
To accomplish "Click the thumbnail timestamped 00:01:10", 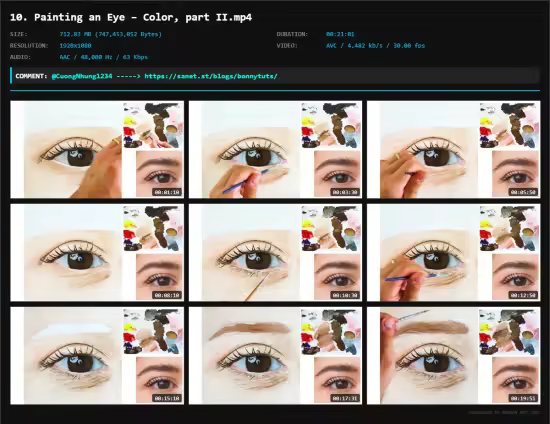I will pyautogui.click(x=97, y=149).
